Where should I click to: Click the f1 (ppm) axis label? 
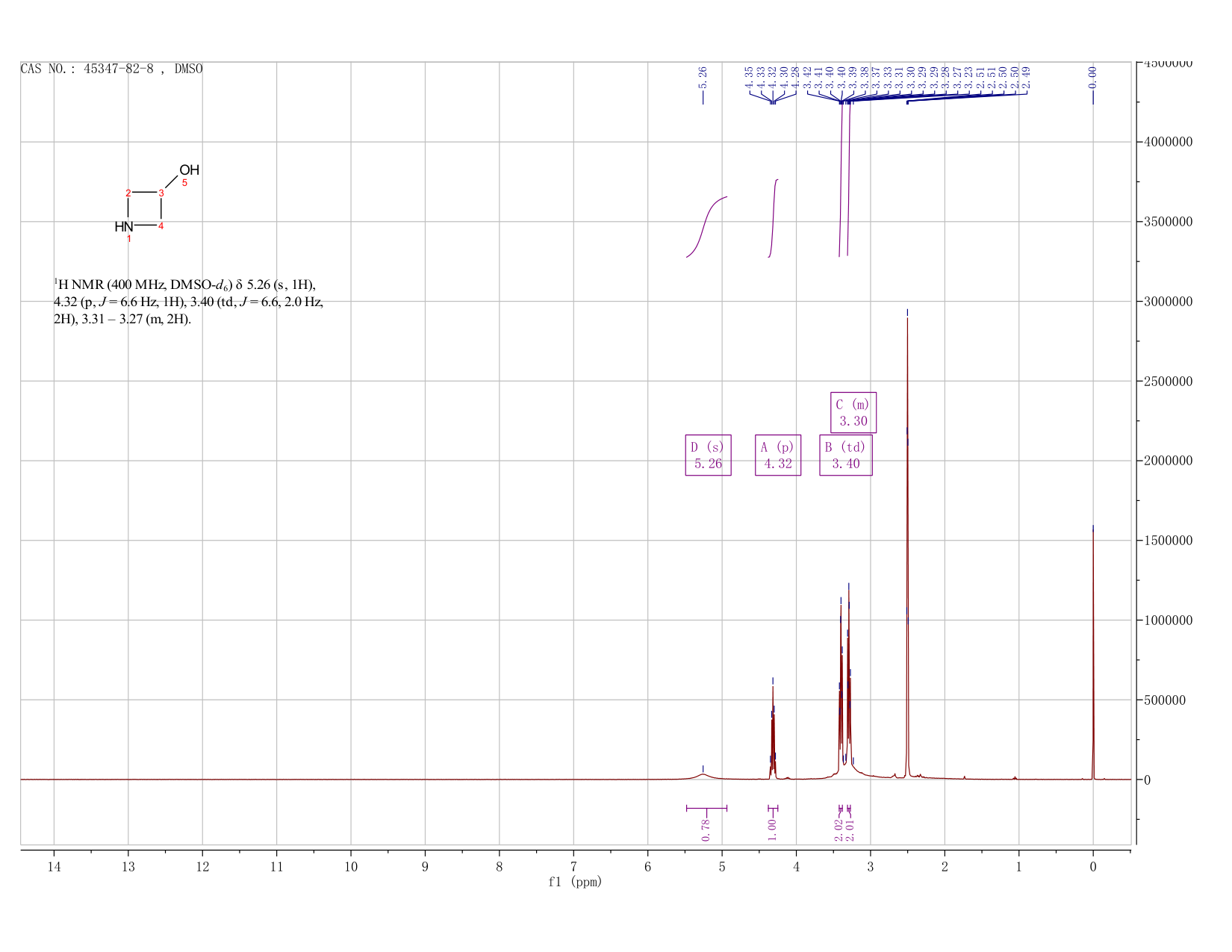point(575,882)
